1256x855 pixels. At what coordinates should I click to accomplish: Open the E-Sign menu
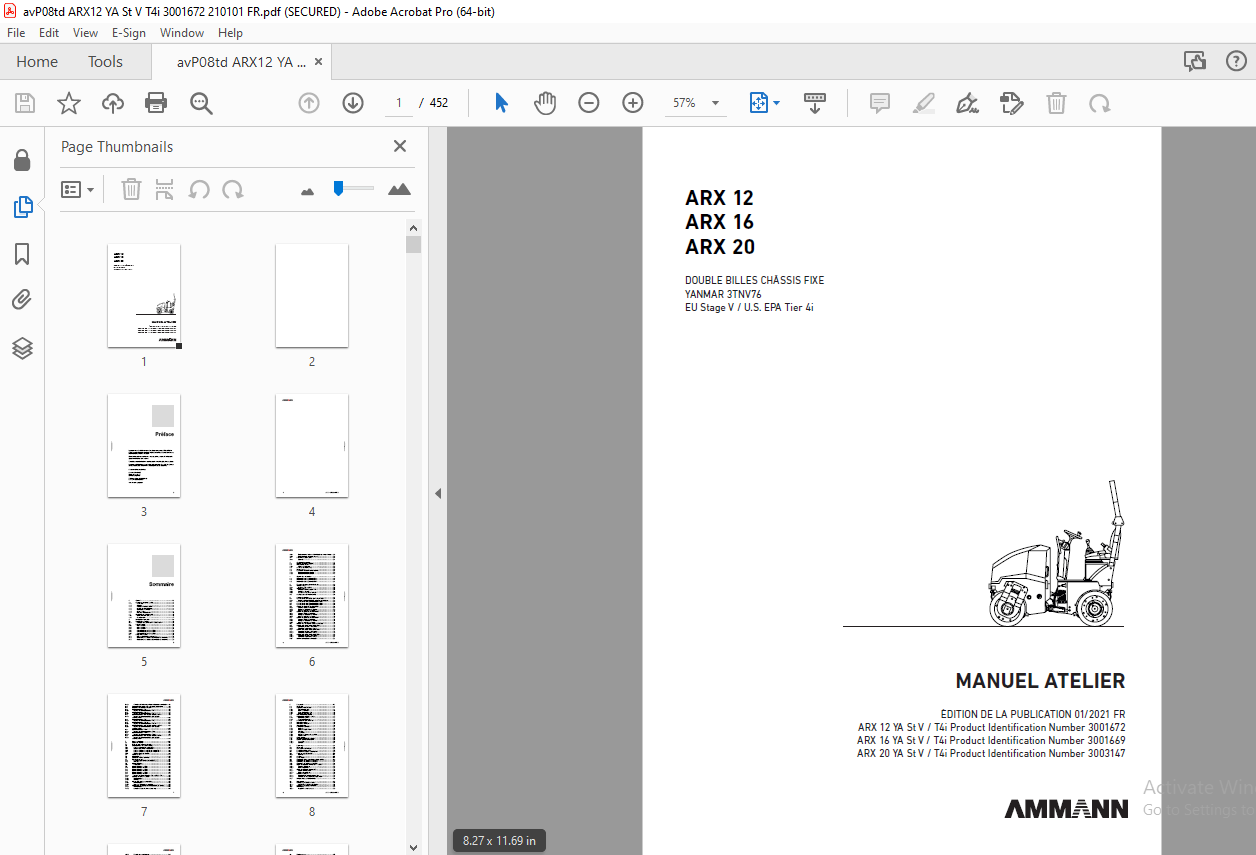pyautogui.click(x=130, y=33)
